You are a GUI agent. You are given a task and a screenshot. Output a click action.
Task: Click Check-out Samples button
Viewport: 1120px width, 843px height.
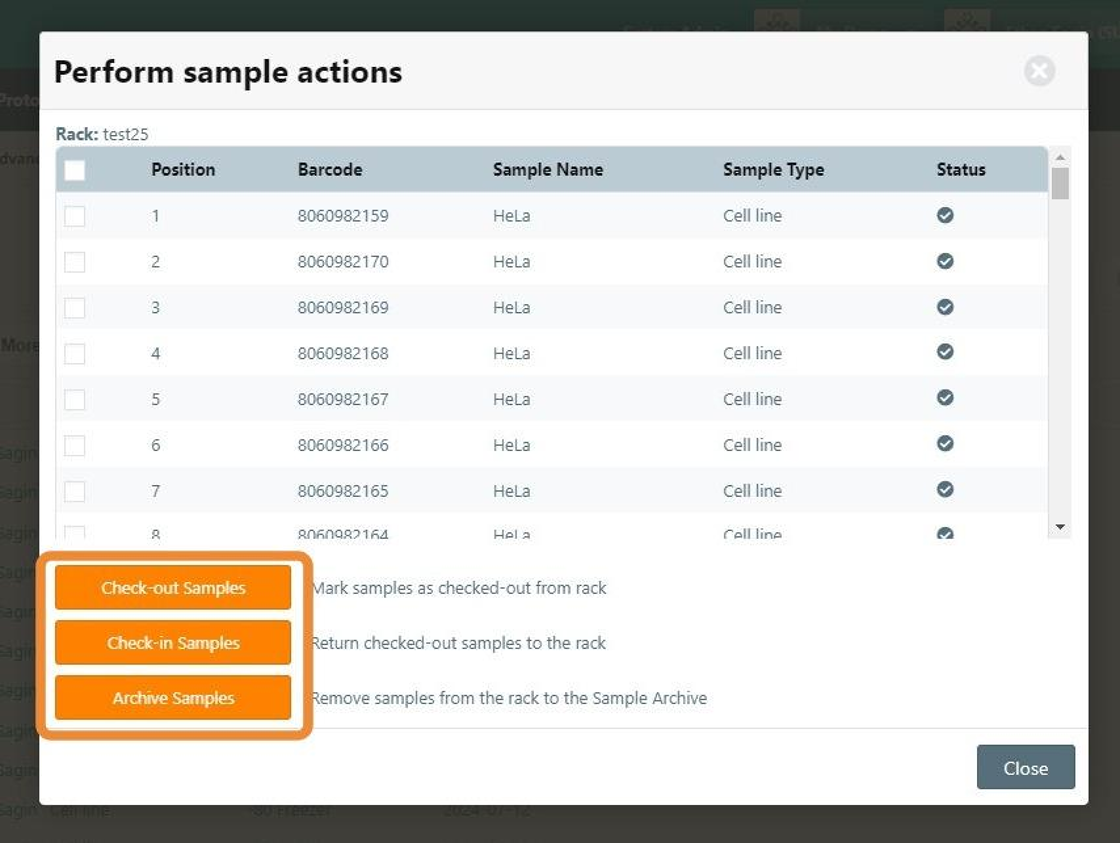(x=173, y=587)
